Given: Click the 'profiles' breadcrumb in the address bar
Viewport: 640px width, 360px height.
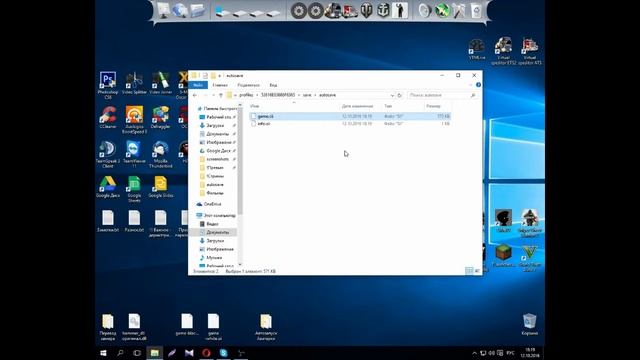Looking at the screenshot, I should [246, 95].
